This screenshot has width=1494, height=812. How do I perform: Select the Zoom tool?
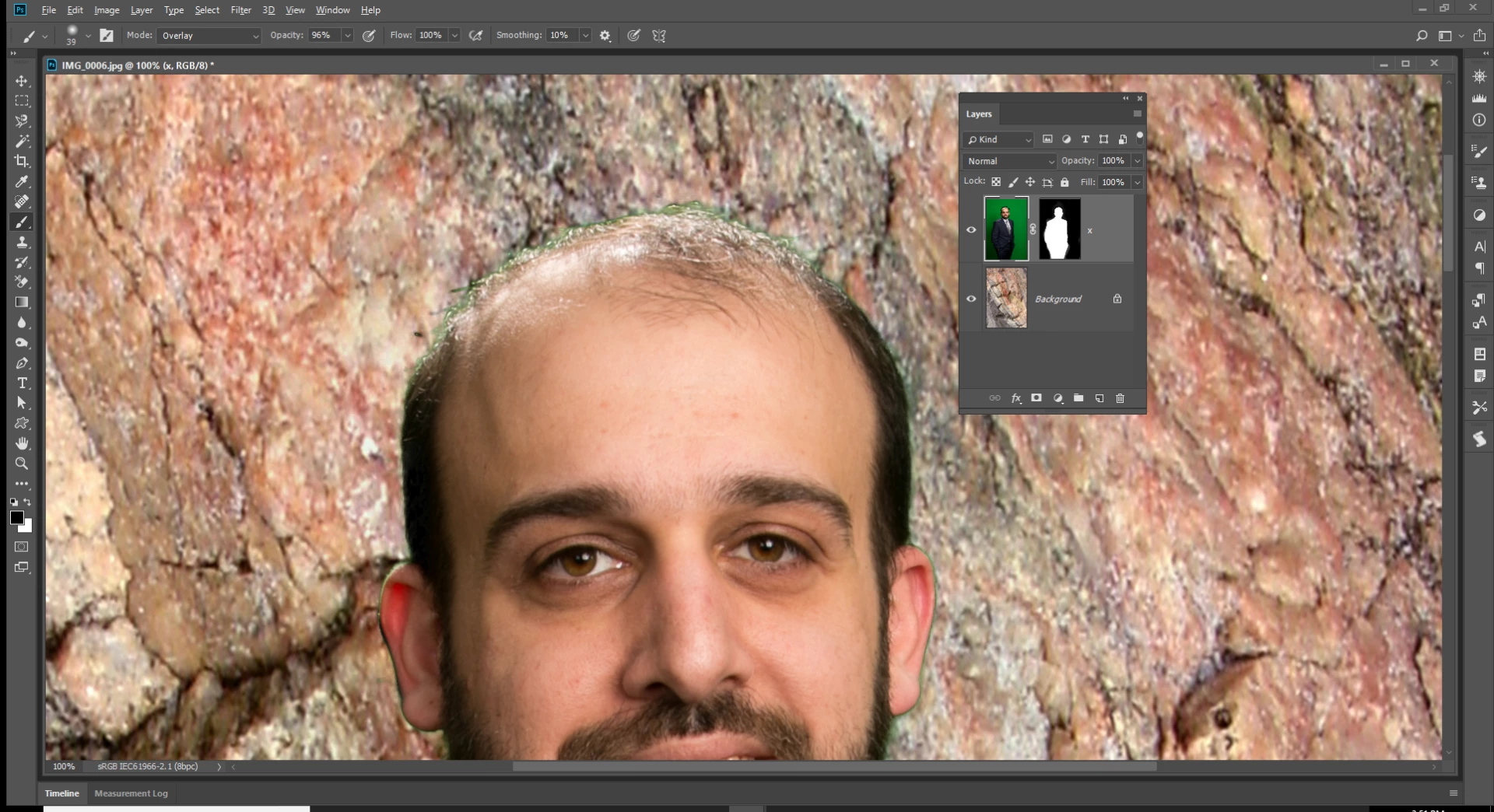pos(22,464)
